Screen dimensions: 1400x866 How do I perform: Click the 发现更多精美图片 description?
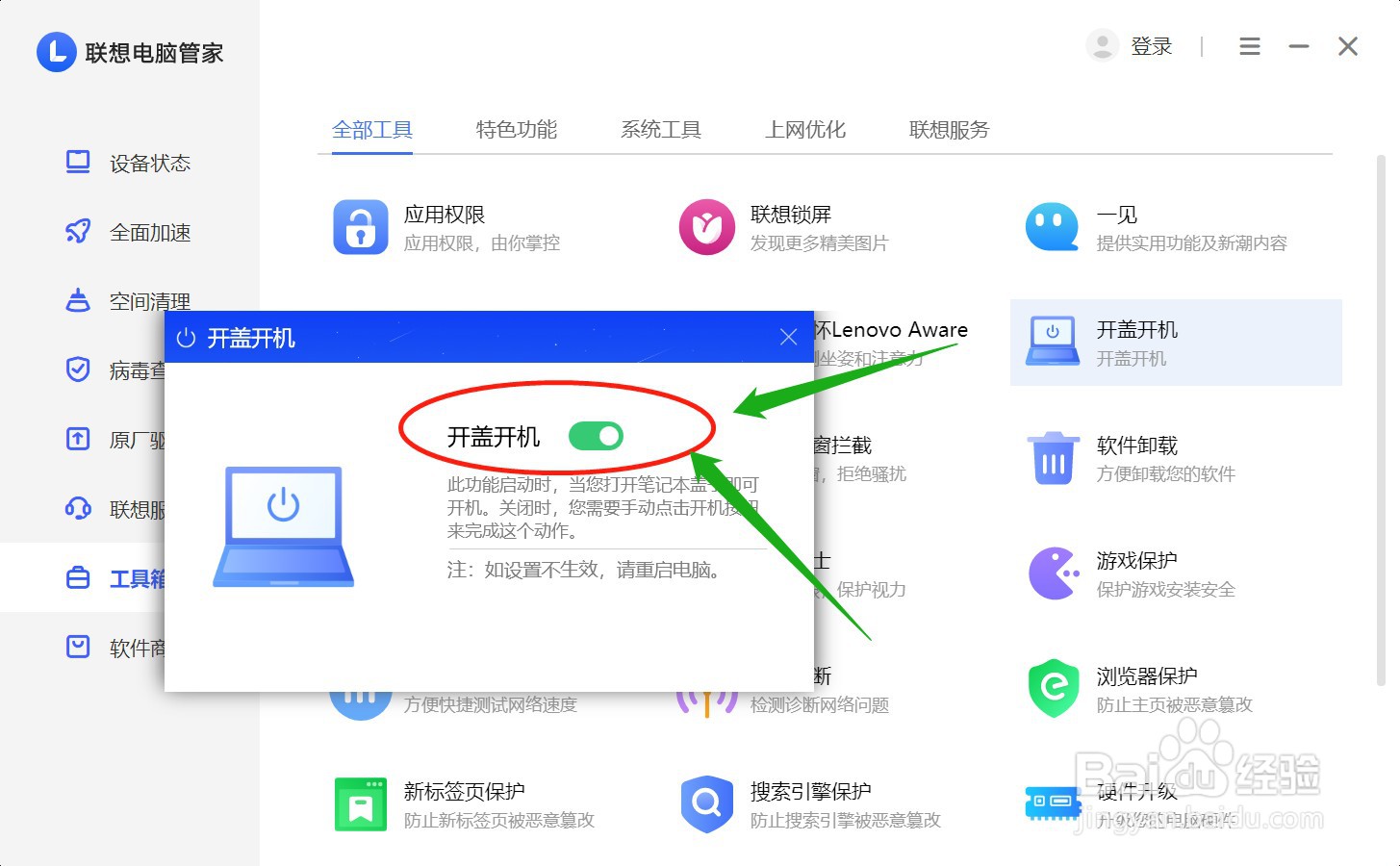point(820,243)
